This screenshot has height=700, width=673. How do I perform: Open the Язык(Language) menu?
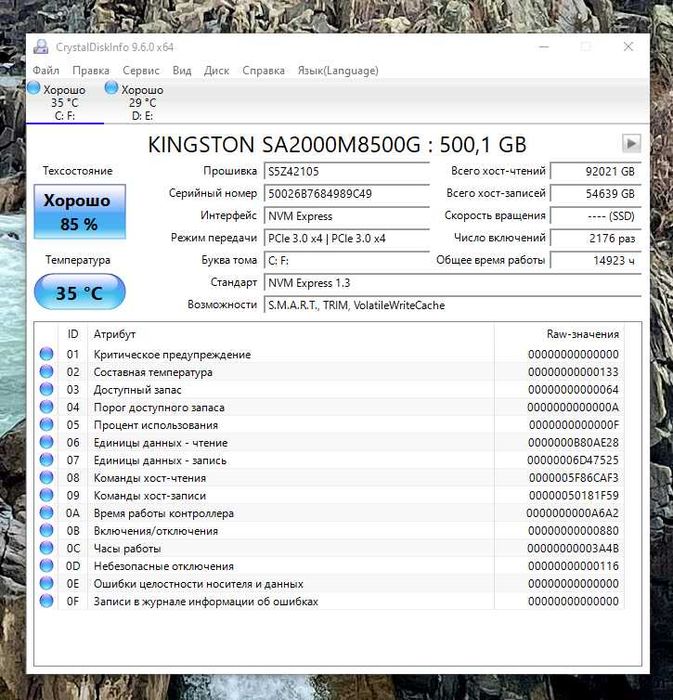(338, 71)
